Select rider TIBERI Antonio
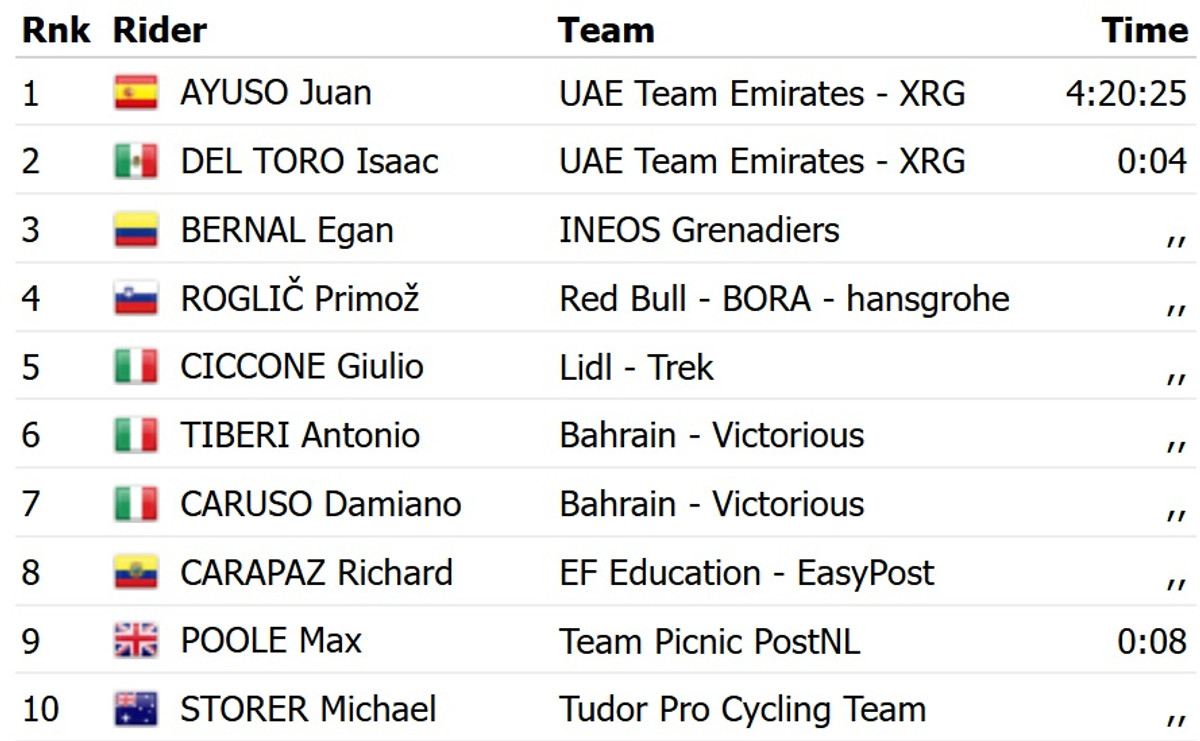Viewport: 1200px width, 741px height. (299, 435)
